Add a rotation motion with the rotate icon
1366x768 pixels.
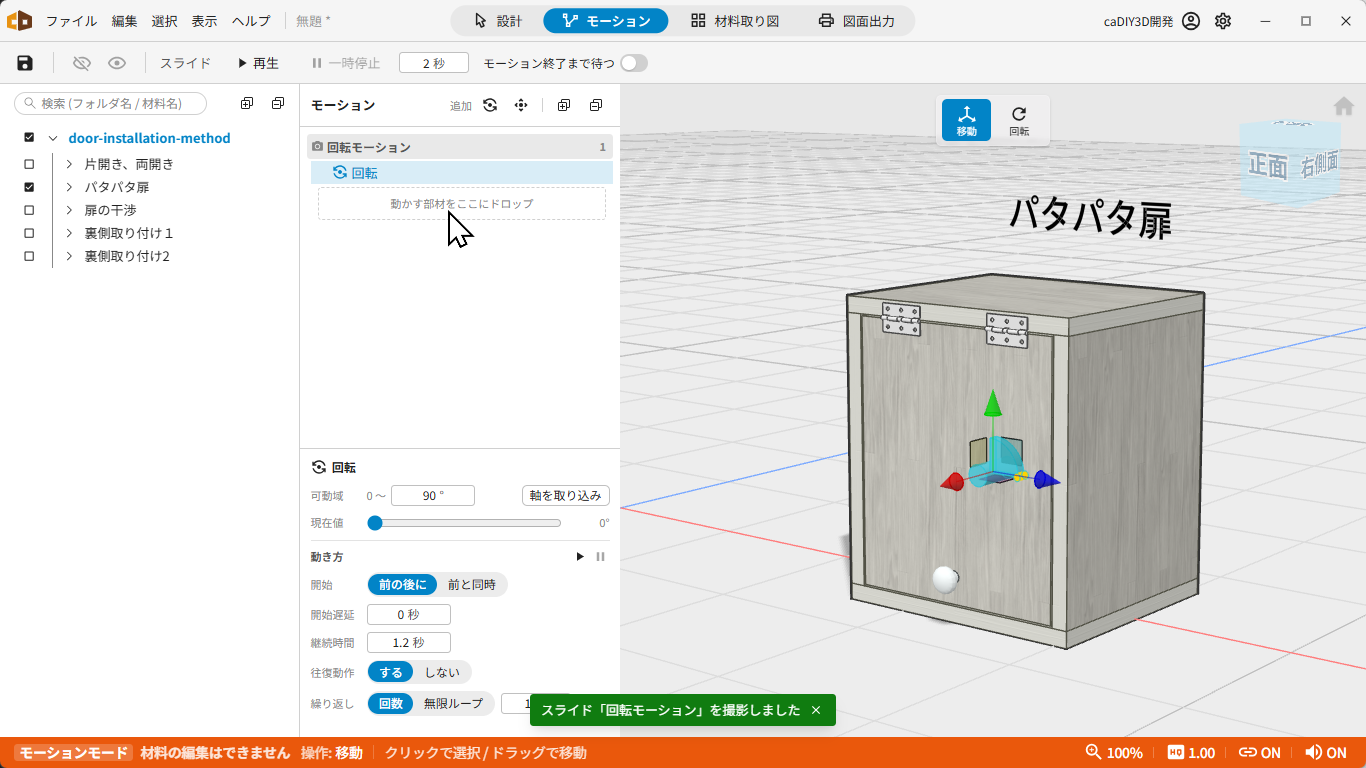click(x=490, y=105)
